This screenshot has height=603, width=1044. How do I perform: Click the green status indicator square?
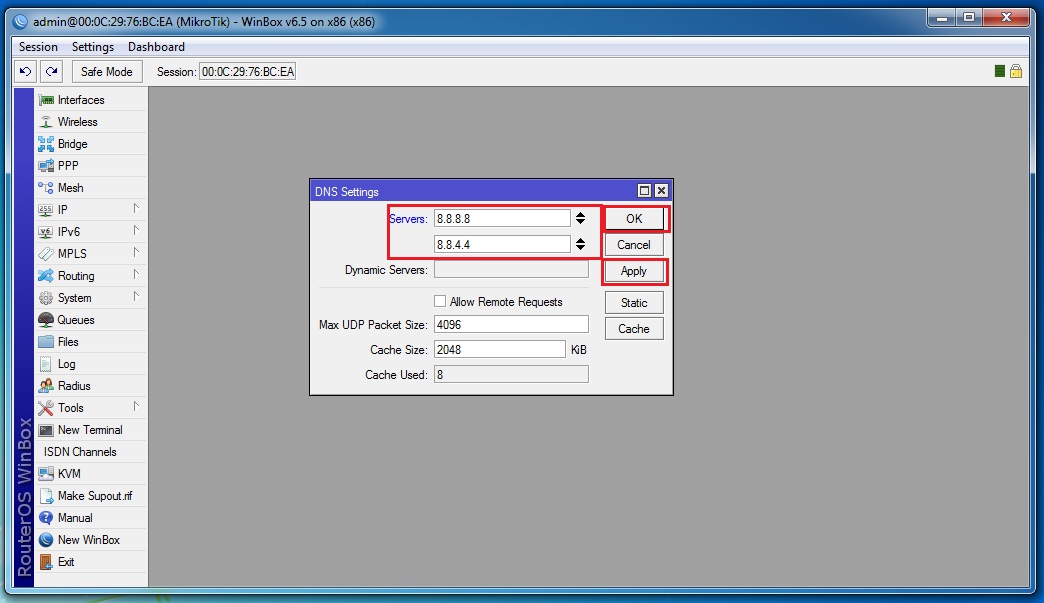[999, 71]
